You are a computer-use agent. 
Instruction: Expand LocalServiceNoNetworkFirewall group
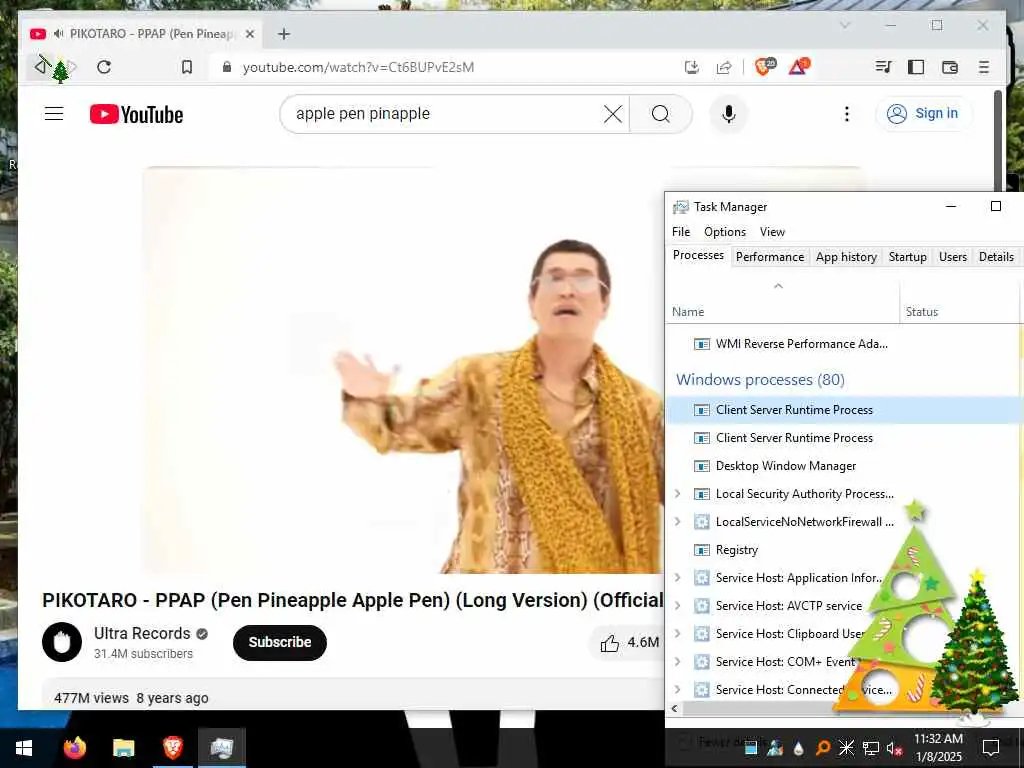tap(677, 522)
